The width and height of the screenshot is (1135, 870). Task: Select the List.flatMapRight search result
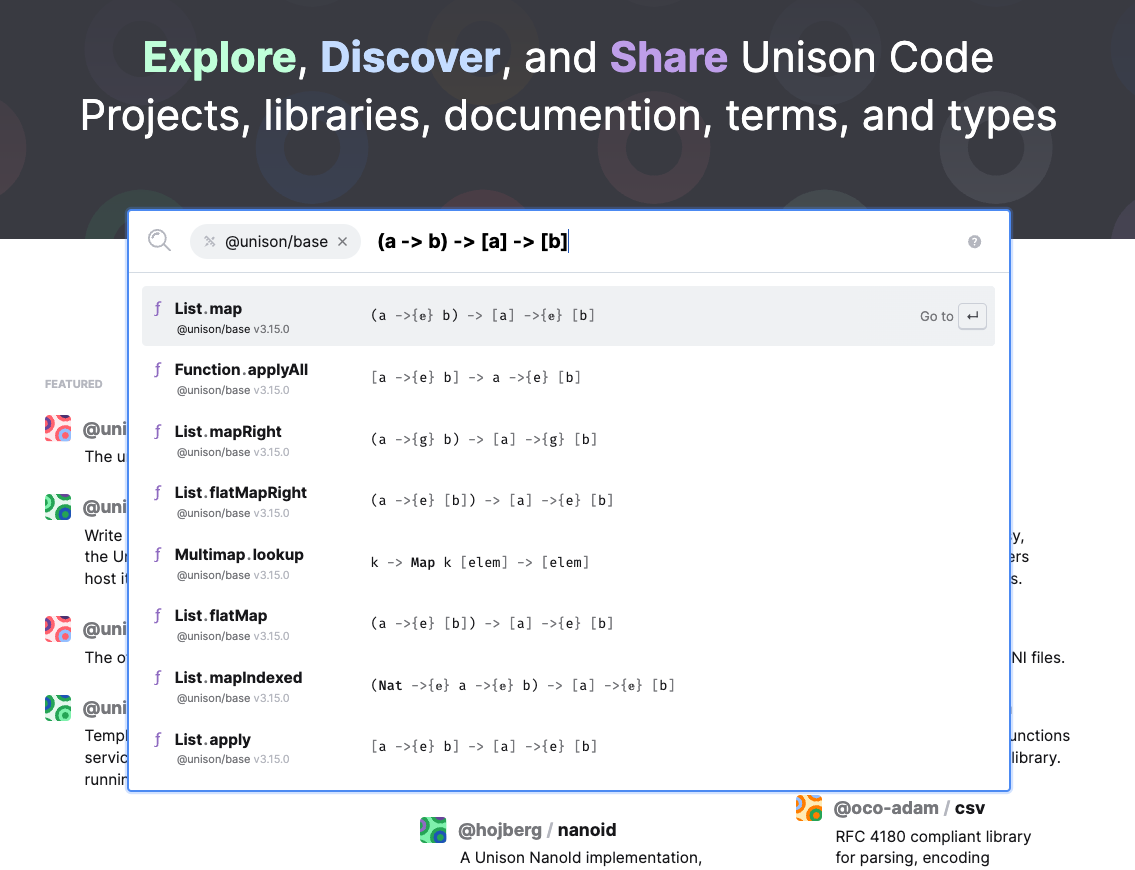[x=568, y=501]
